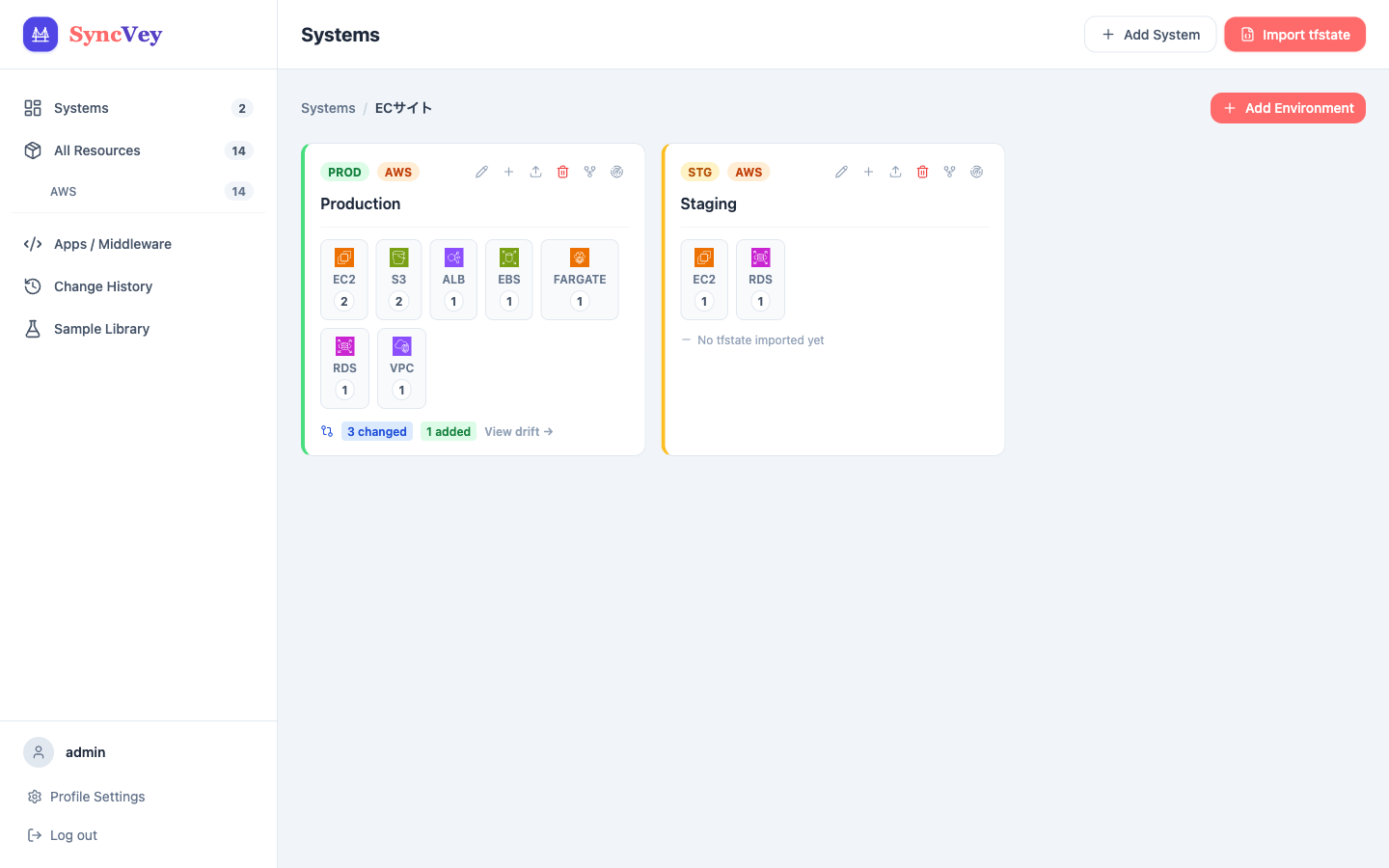The height and width of the screenshot is (868, 1389).
Task: Open the EBS resource tile in Production
Action: point(509,280)
